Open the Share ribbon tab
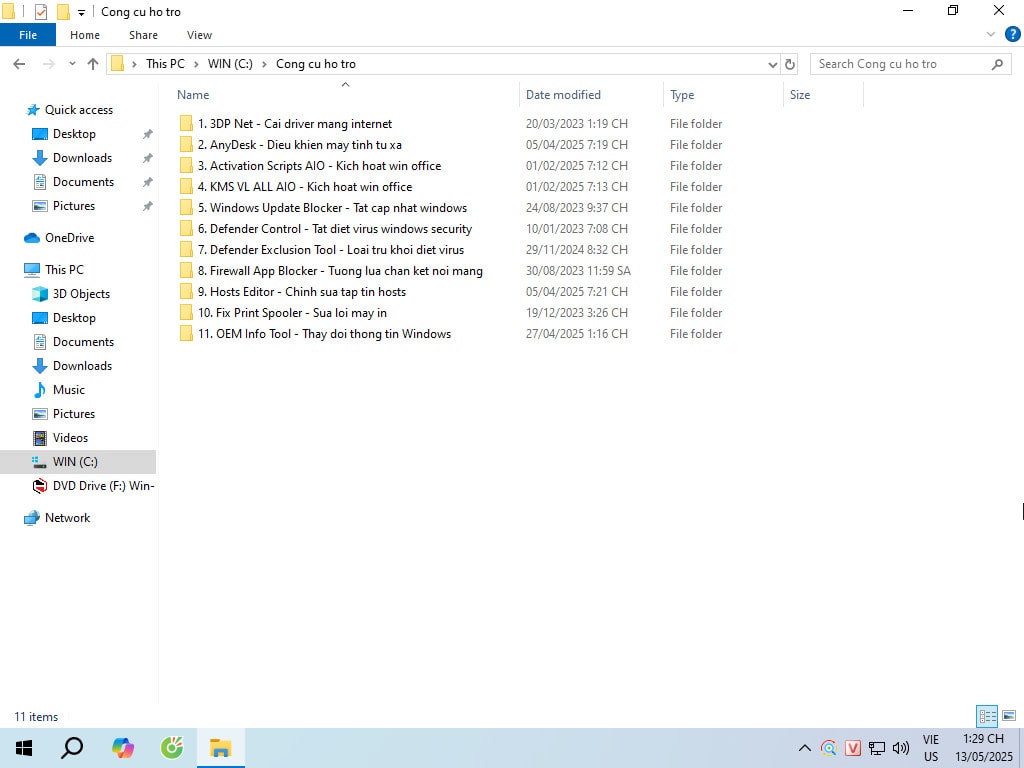1024x768 pixels. coord(143,35)
